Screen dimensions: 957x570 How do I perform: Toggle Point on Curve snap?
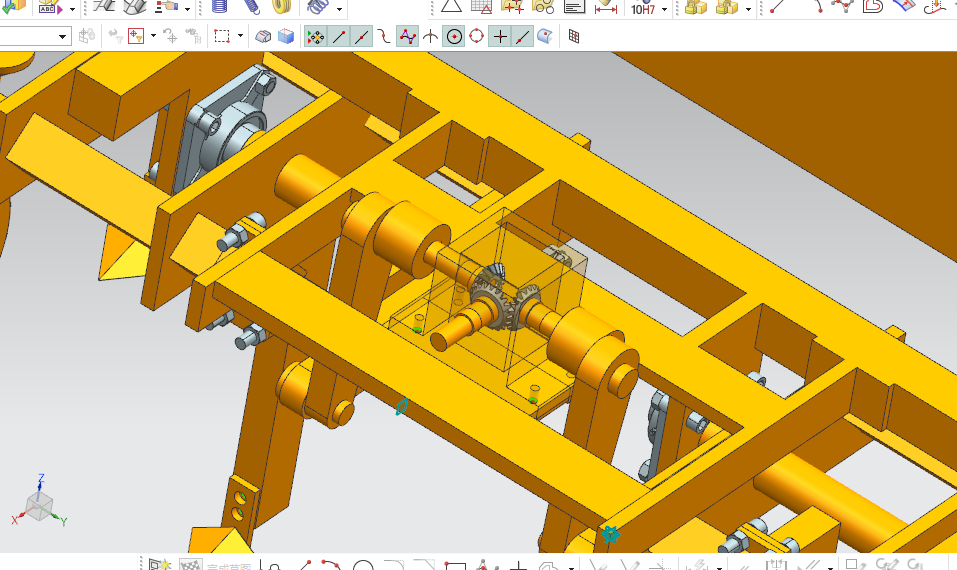click(x=522, y=37)
